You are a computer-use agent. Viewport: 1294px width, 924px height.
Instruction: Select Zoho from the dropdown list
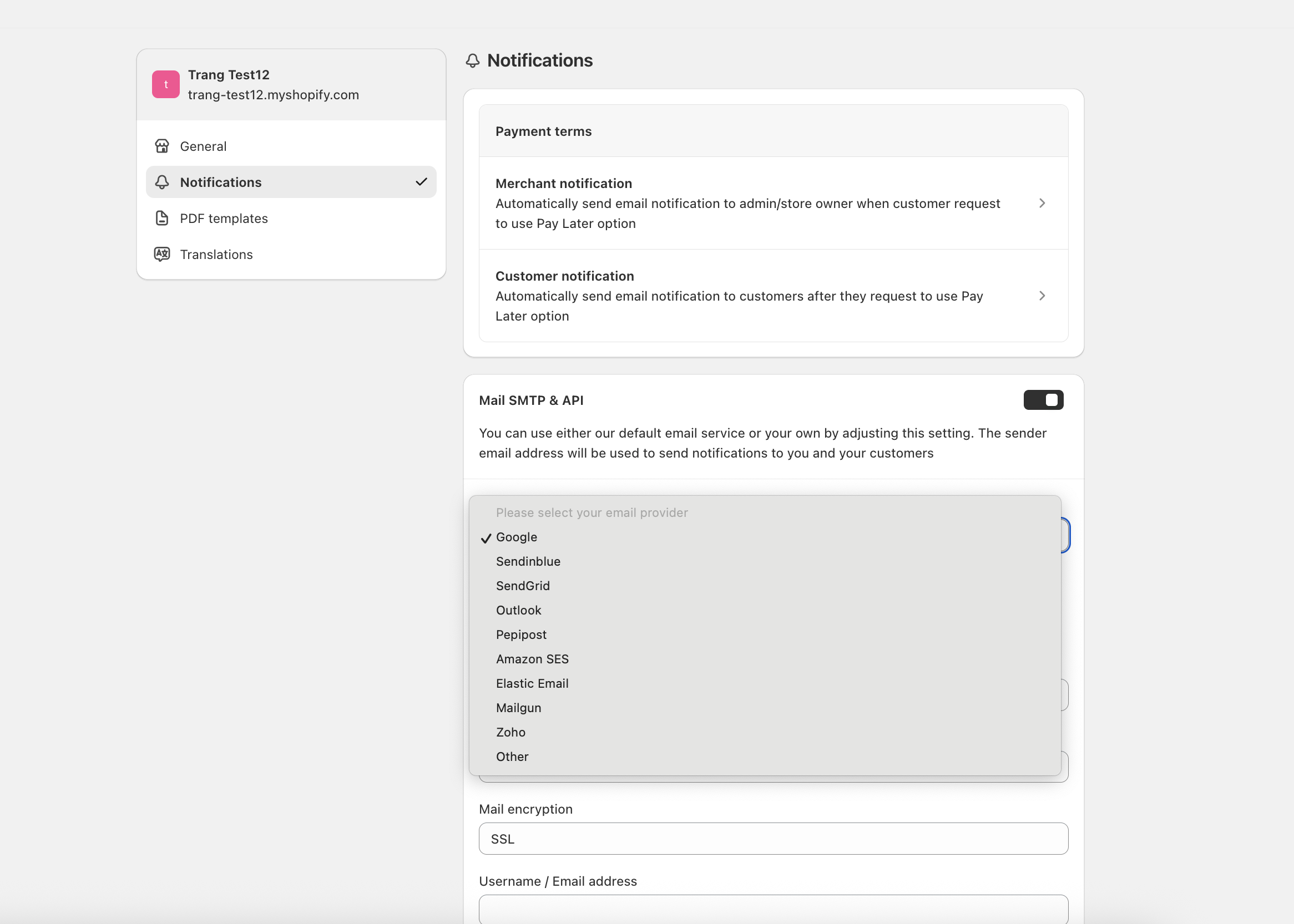pos(510,732)
